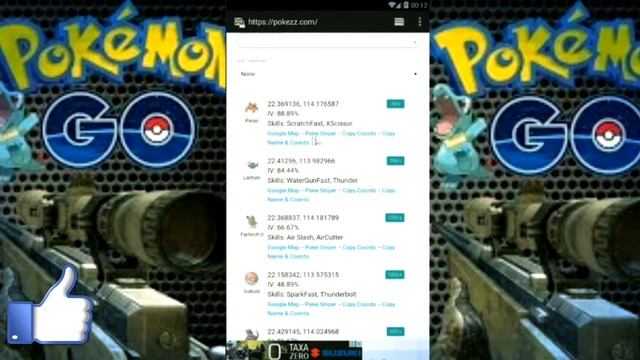640x360 pixels.
Task: Tap the cellular signal status icon
Action: click(398, 5)
